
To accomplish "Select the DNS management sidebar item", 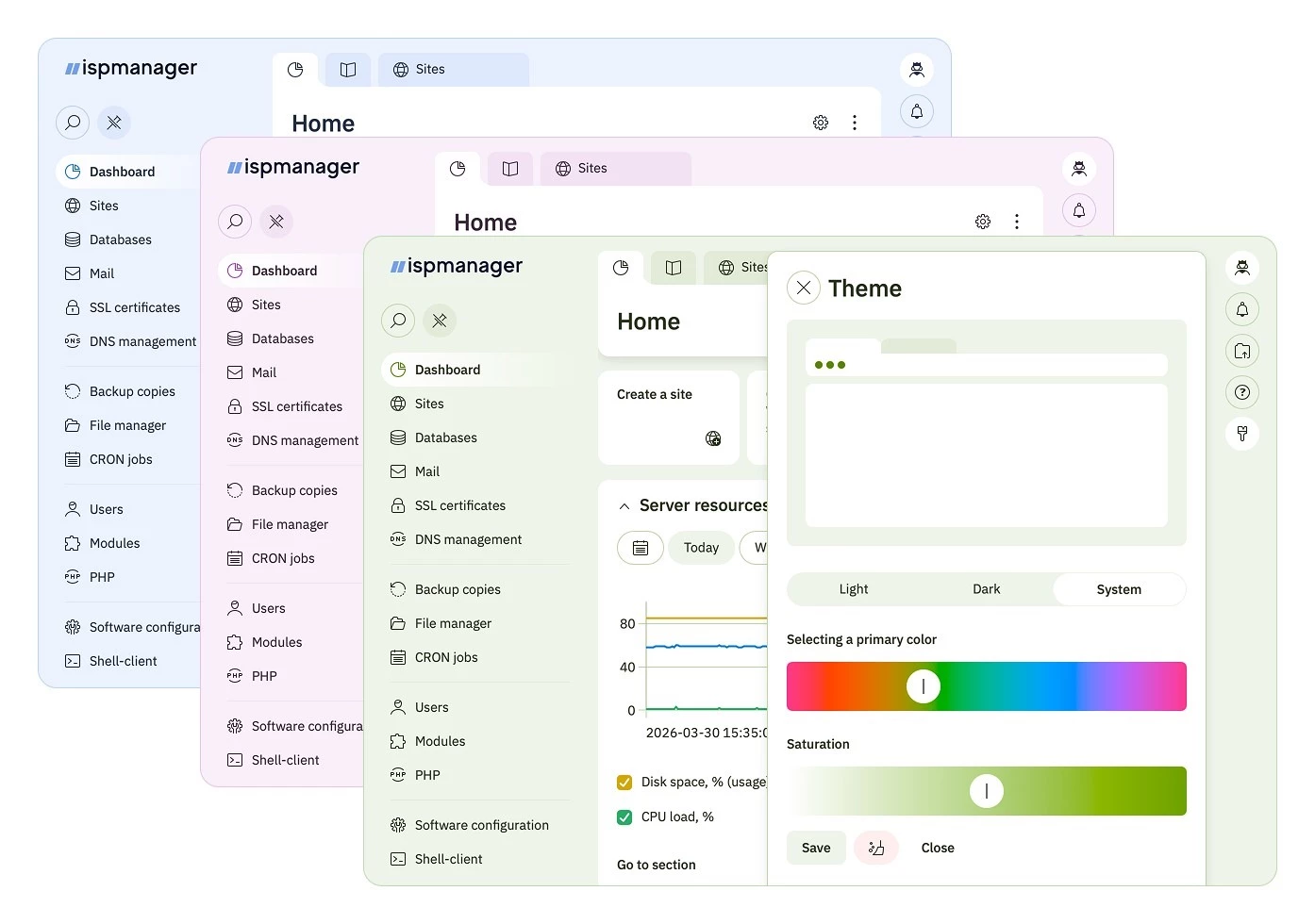I will coord(468,539).
